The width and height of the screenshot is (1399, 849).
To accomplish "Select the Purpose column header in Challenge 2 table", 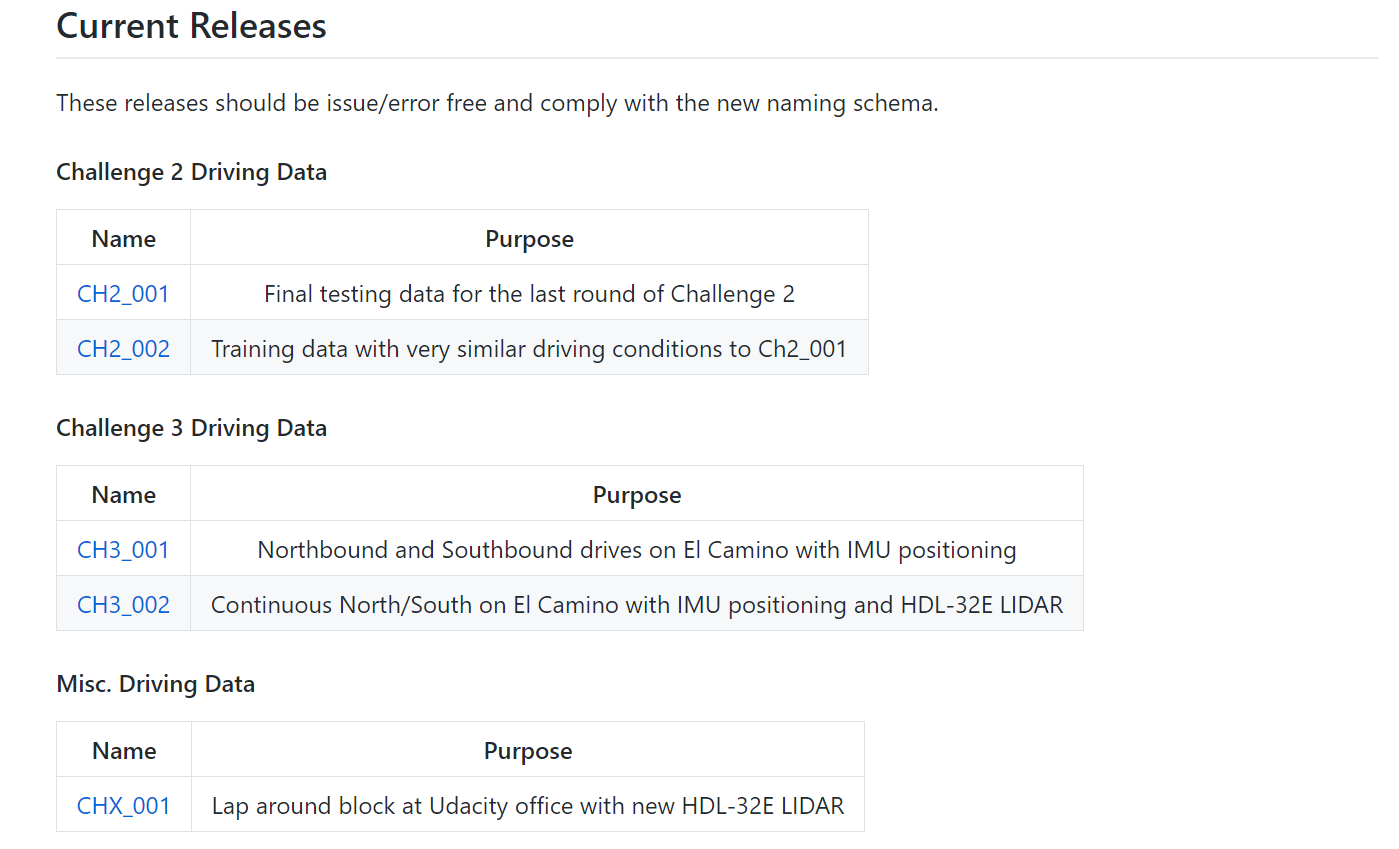I will point(529,238).
